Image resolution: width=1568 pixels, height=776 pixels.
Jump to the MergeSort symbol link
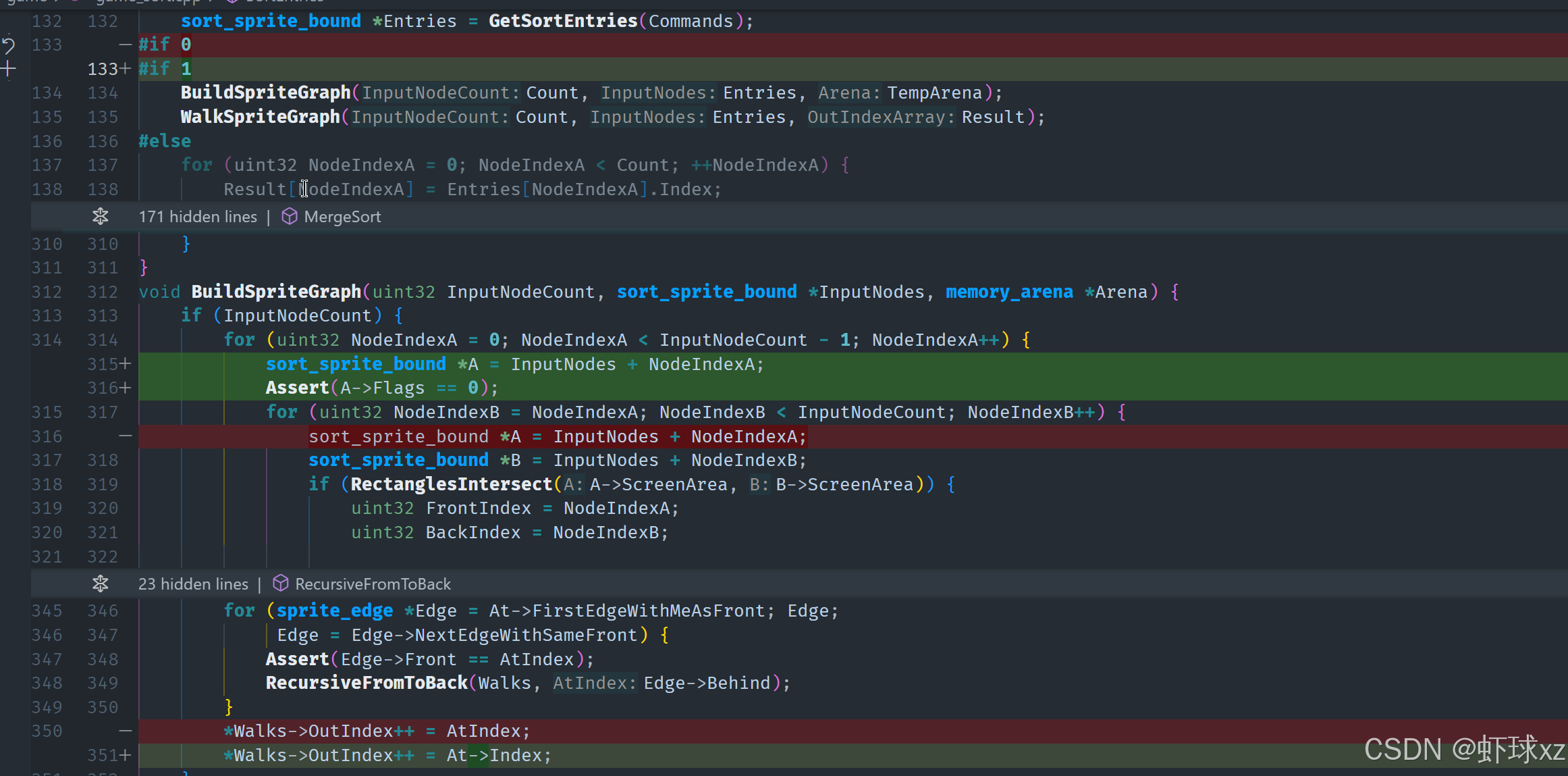(342, 217)
